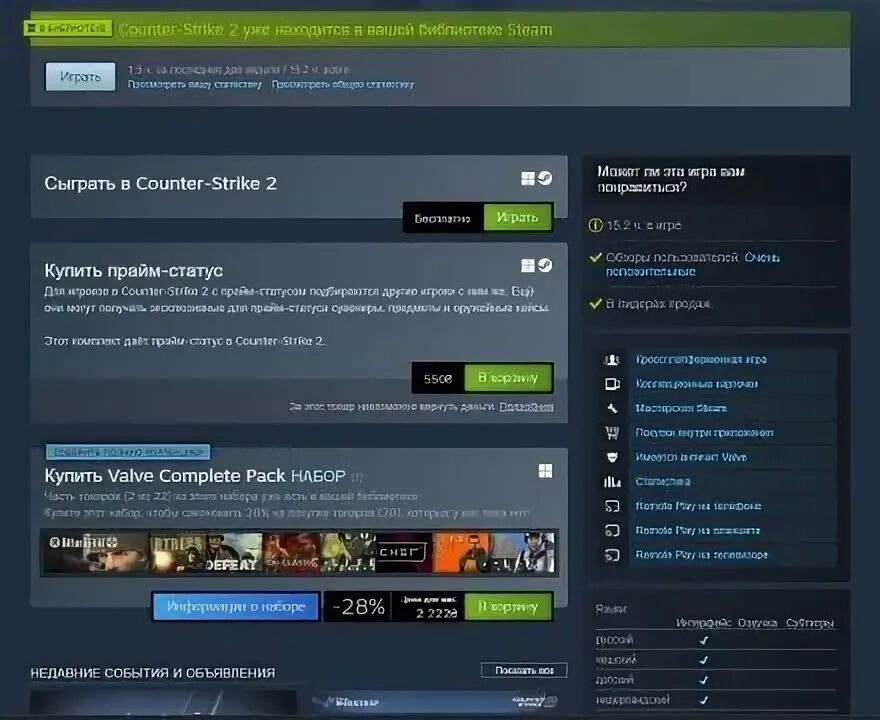880x720 pixels.
Task: Click the green Играть button for Counter-Strike 2
Action: tap(517, 217)
